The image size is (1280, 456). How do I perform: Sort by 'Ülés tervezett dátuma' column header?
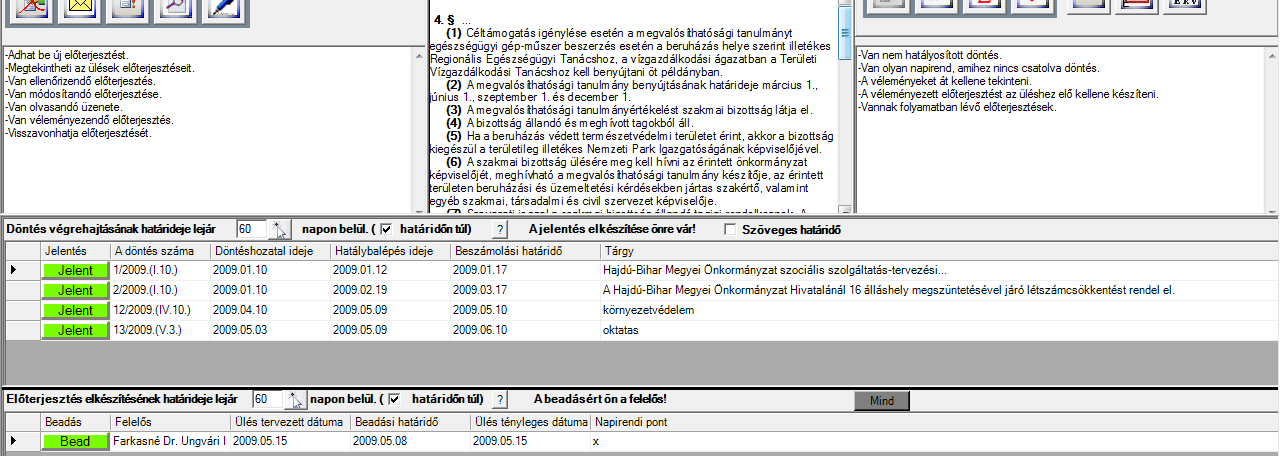(290, 421)
